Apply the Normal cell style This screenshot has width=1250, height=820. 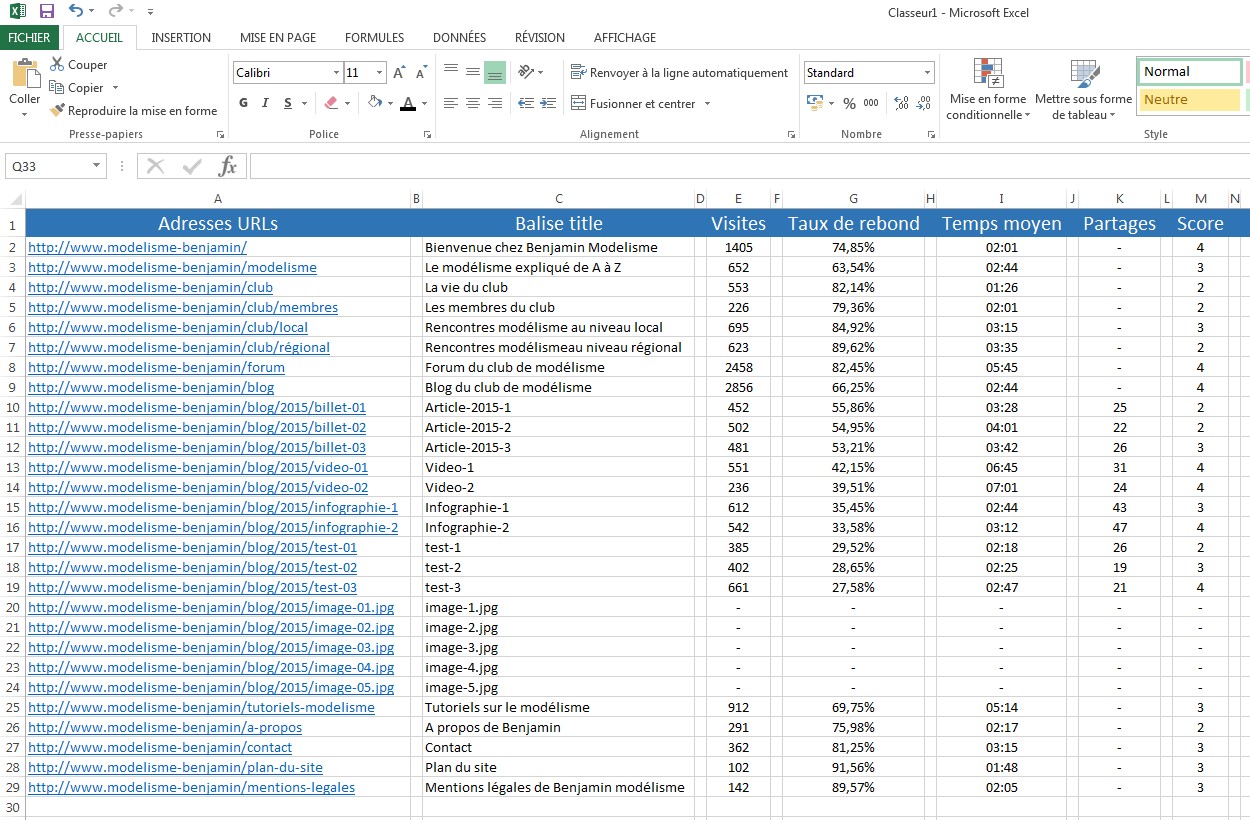point(1189,72)
